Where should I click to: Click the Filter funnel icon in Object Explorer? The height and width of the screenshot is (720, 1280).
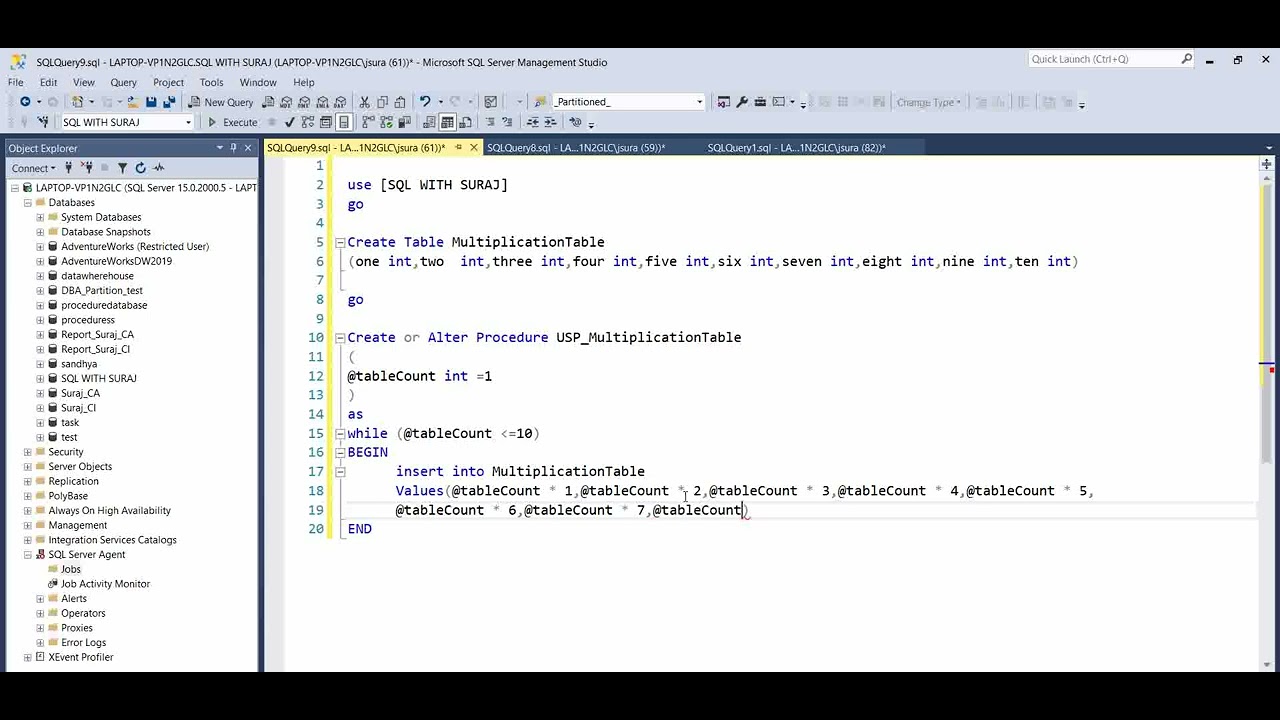point(122,168)
